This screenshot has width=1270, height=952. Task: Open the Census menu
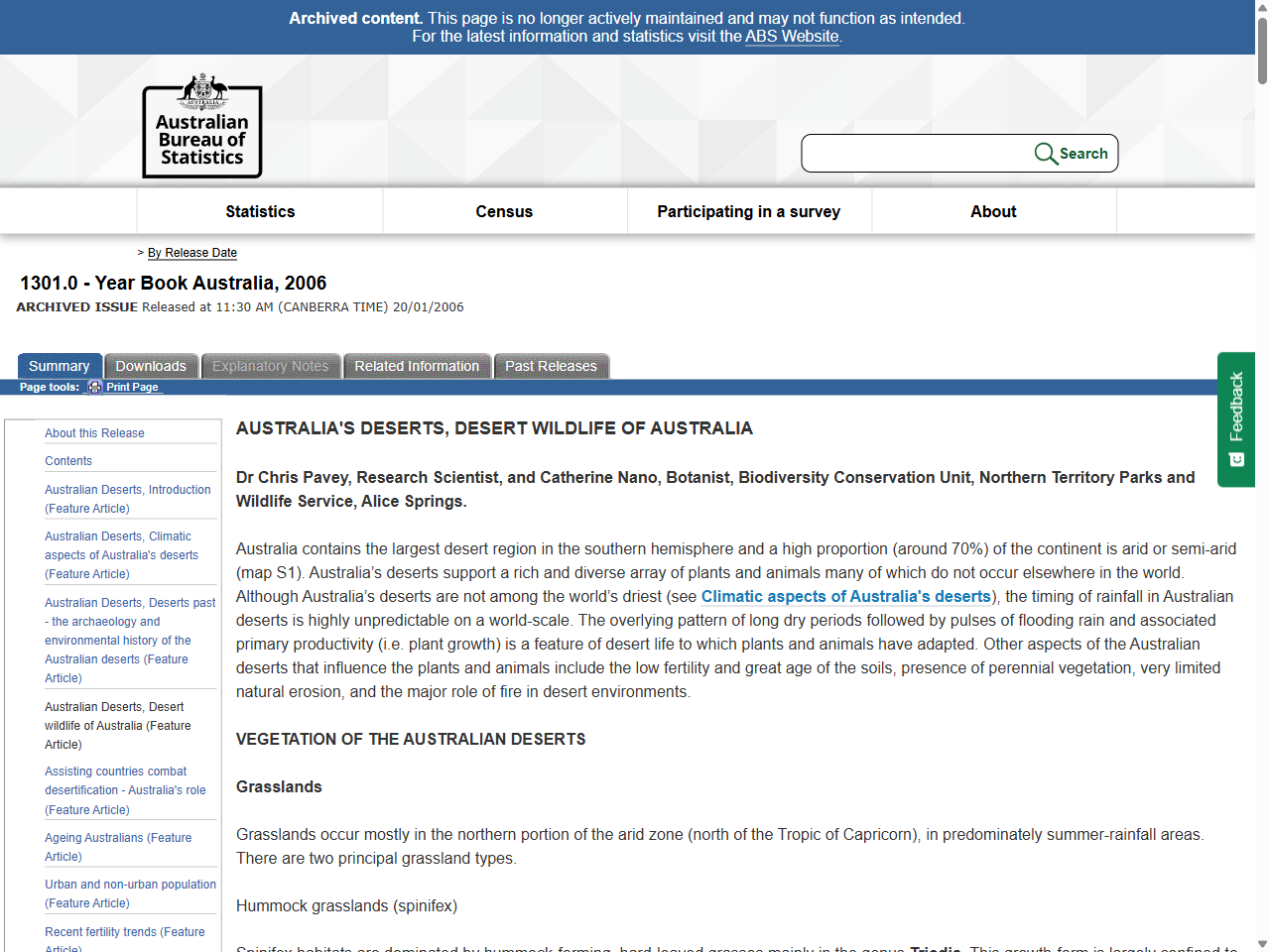click(504, 211)
